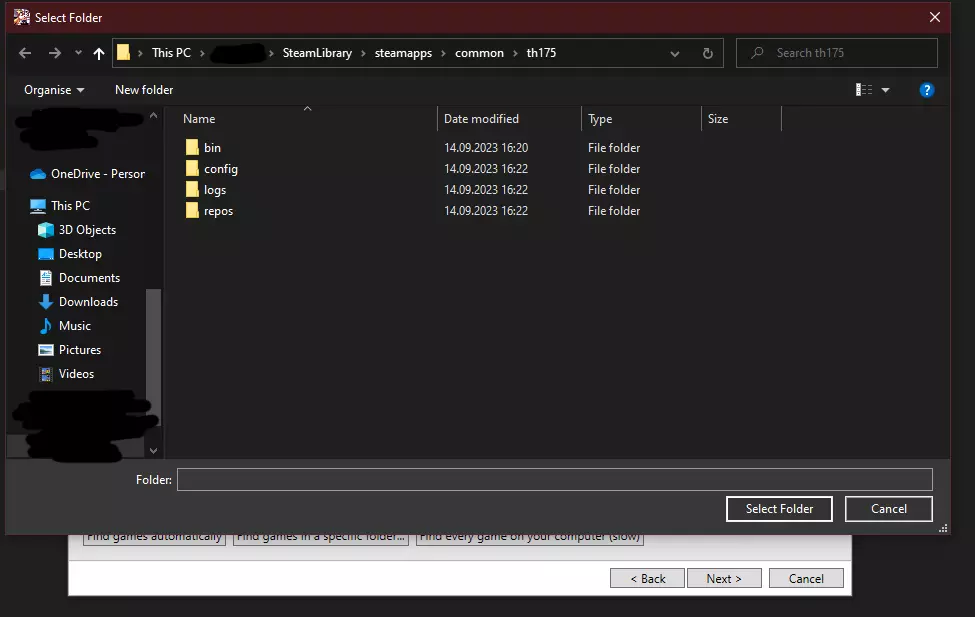Open more view options dropdown
Viewport: 975px width, 617px height.
(x=885, y=90)
